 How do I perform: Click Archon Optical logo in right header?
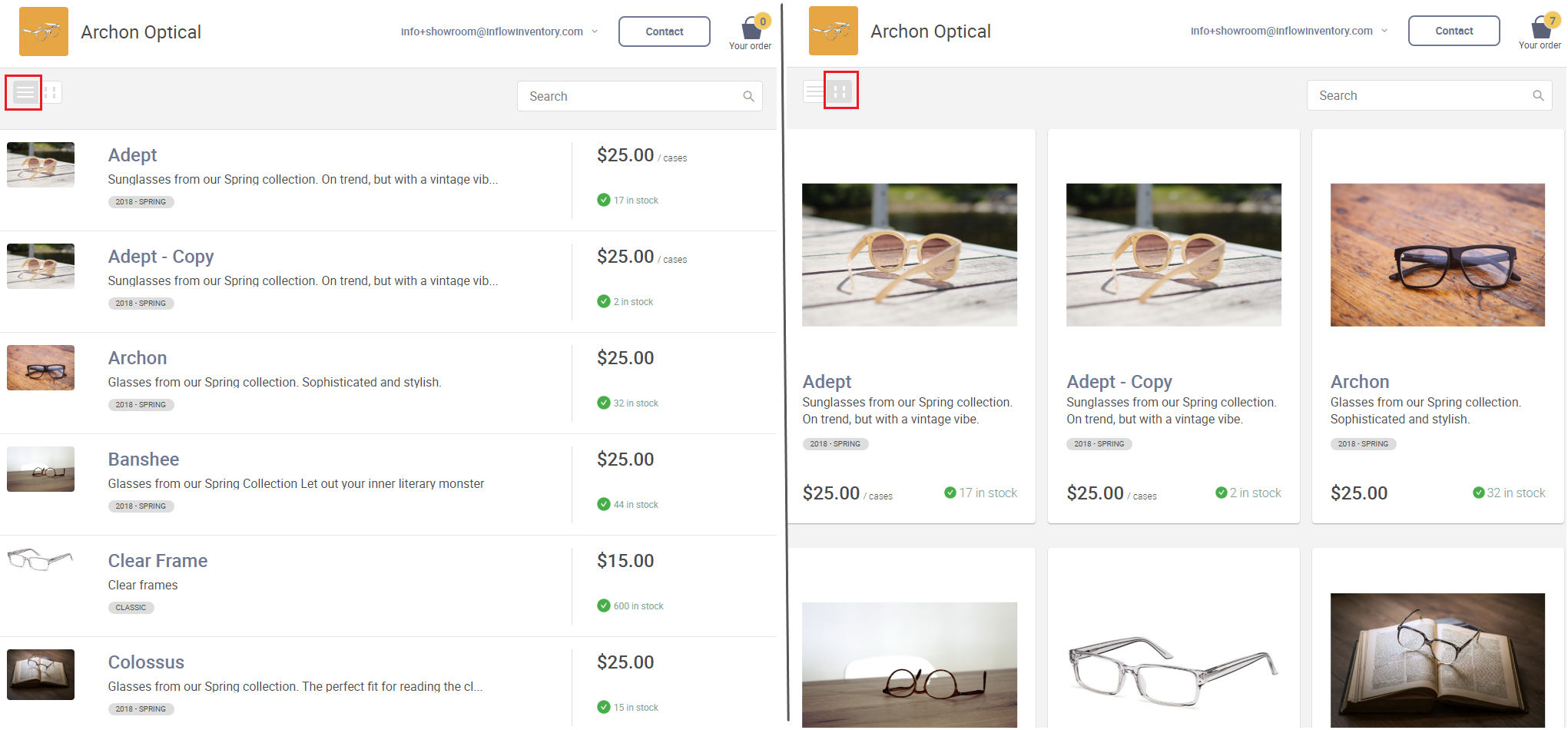[x=834, y=31]
